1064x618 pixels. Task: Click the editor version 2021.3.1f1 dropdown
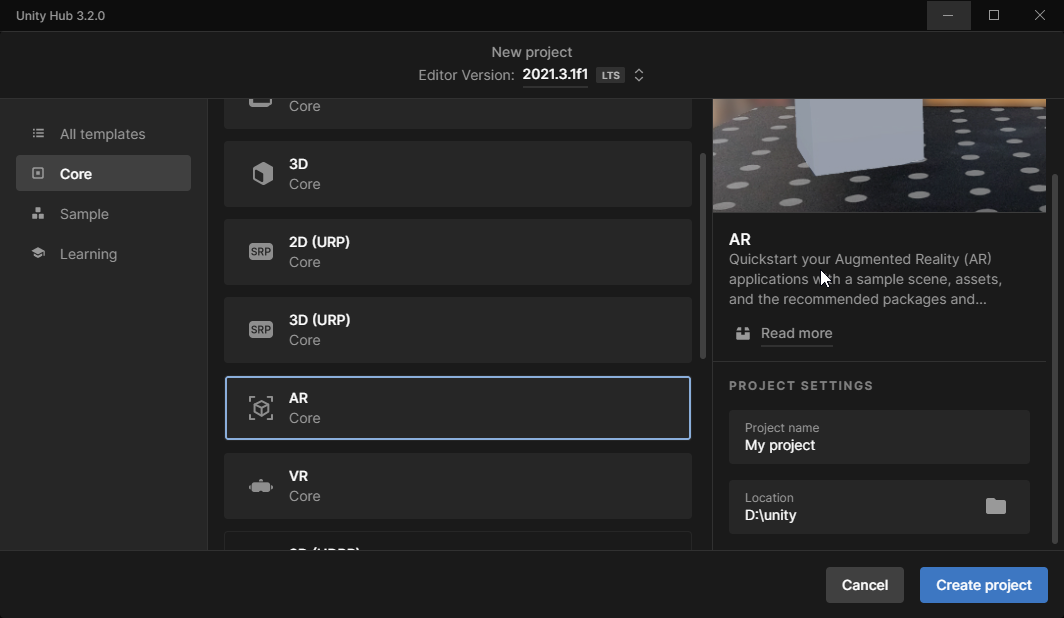(x=555, y=74)
